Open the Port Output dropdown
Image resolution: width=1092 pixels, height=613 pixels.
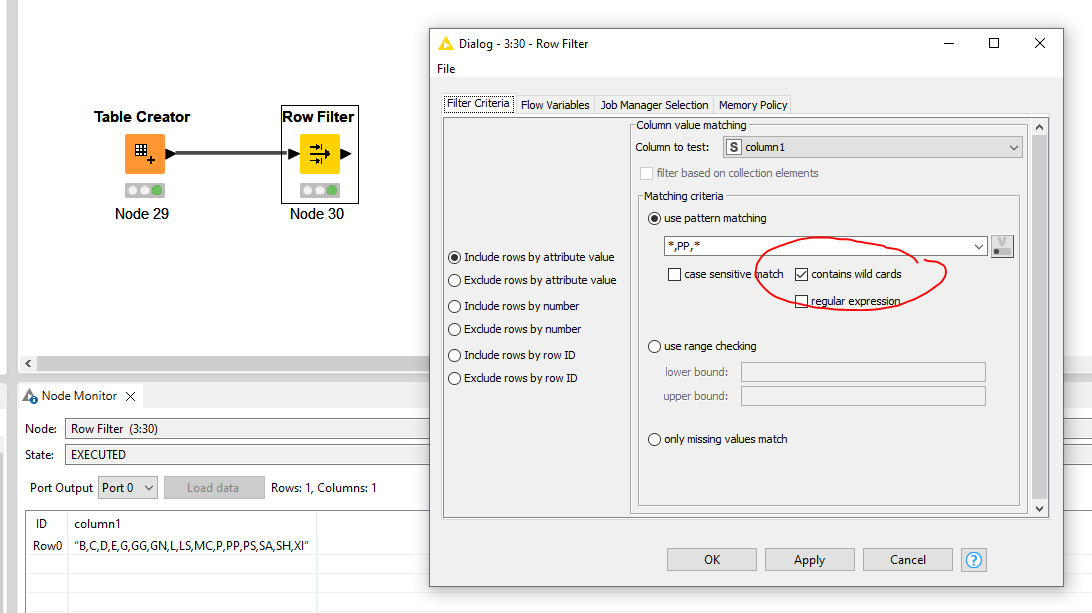pyautogui.click(x=128, y=488)
